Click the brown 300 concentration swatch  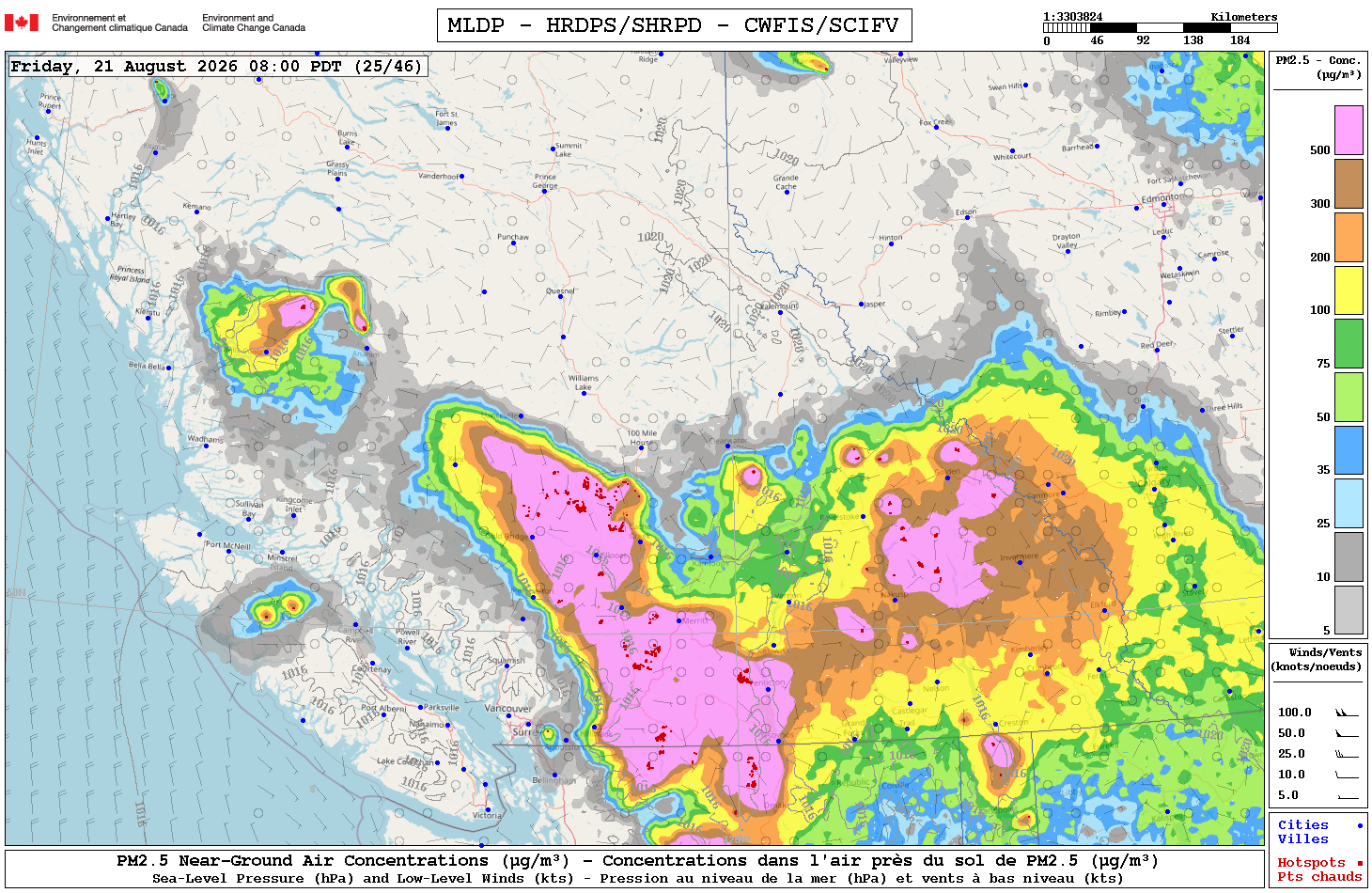pyautogui.click(x=1349, y=183)
